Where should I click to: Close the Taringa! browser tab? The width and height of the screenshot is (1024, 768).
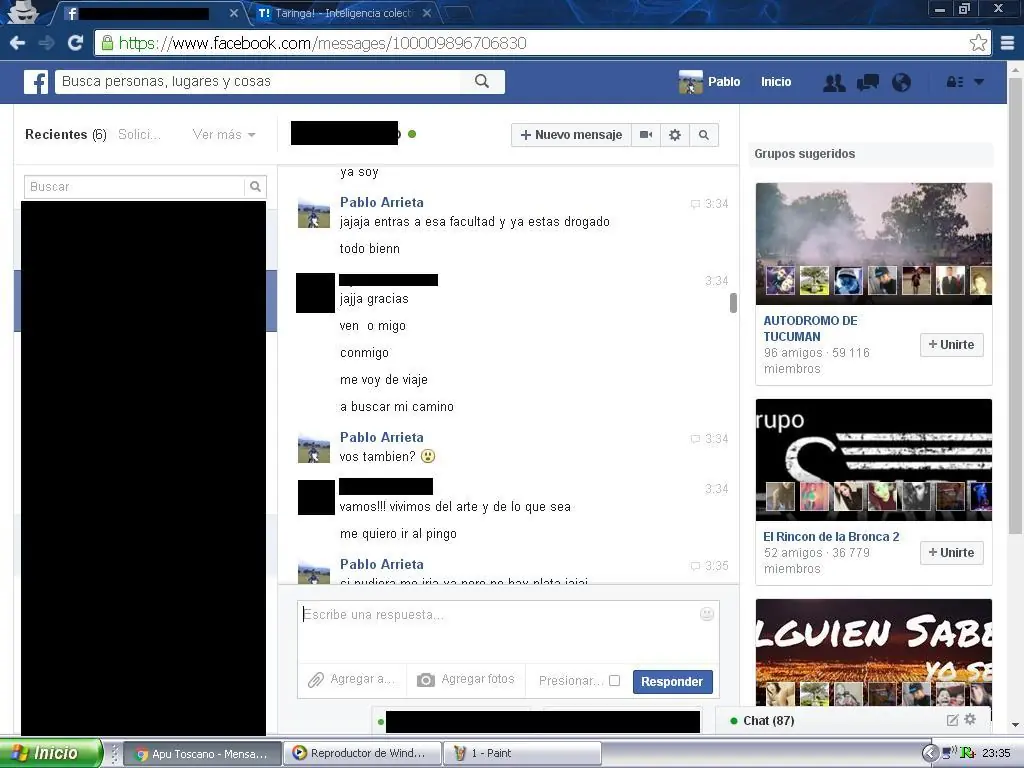point(426,13)
